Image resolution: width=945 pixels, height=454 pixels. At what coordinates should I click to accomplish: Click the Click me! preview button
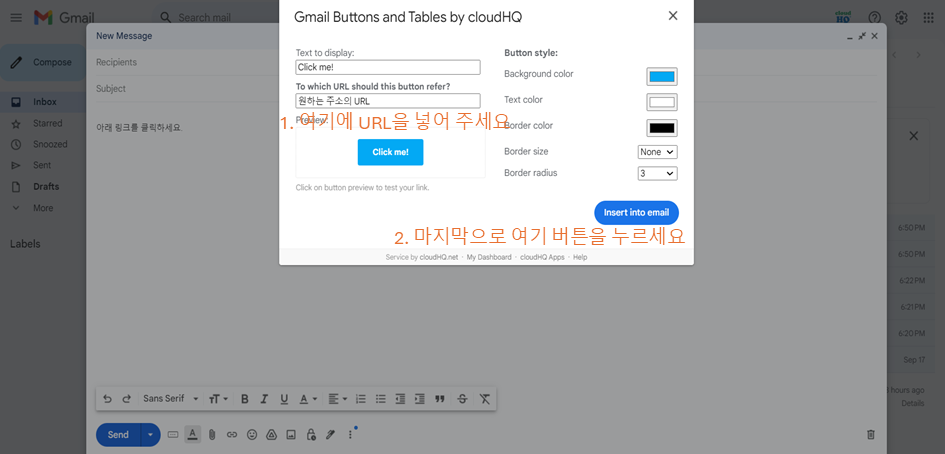(391, 152)
